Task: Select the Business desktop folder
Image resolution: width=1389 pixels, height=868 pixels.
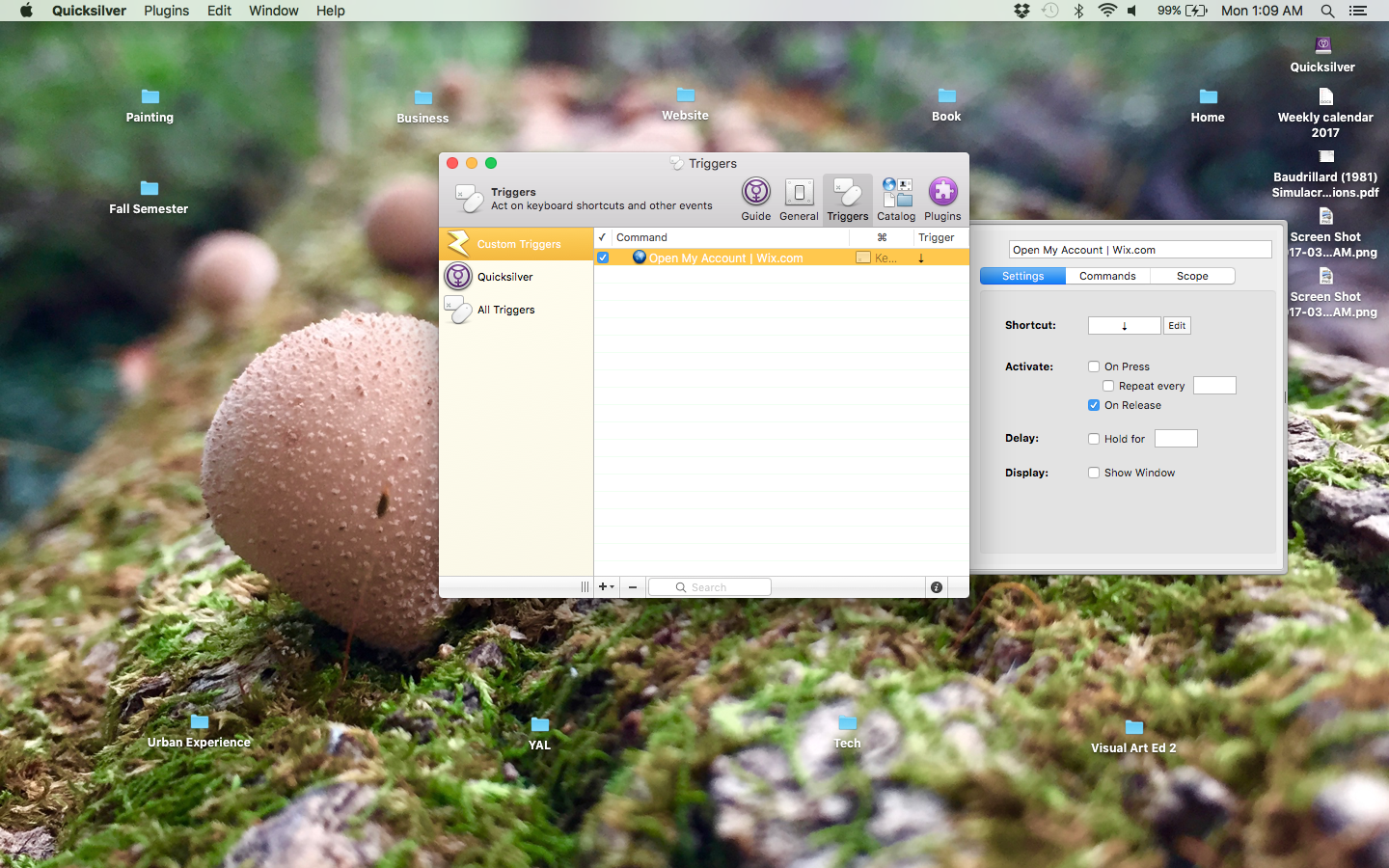Action: coord(422,107)
